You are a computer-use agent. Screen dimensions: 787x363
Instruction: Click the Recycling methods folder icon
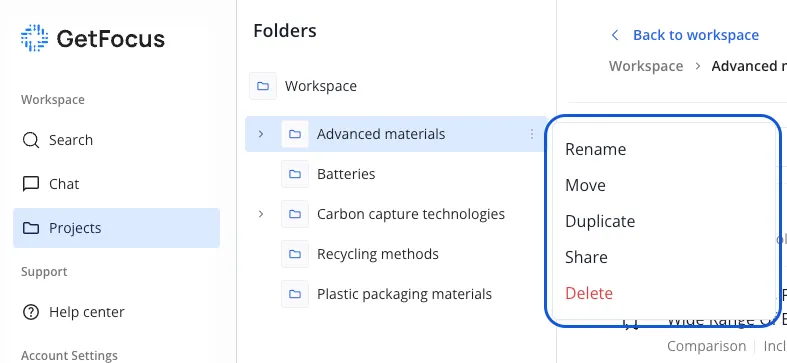295,254
